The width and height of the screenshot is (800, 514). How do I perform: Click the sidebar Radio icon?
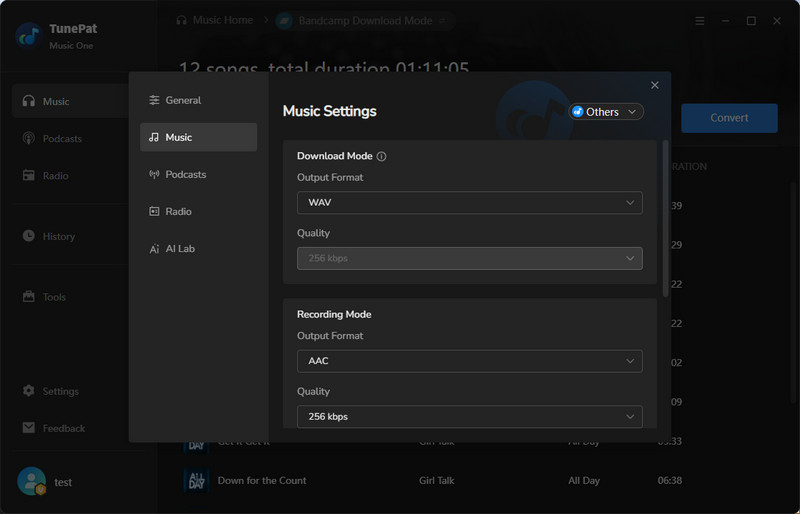(29, 176)
